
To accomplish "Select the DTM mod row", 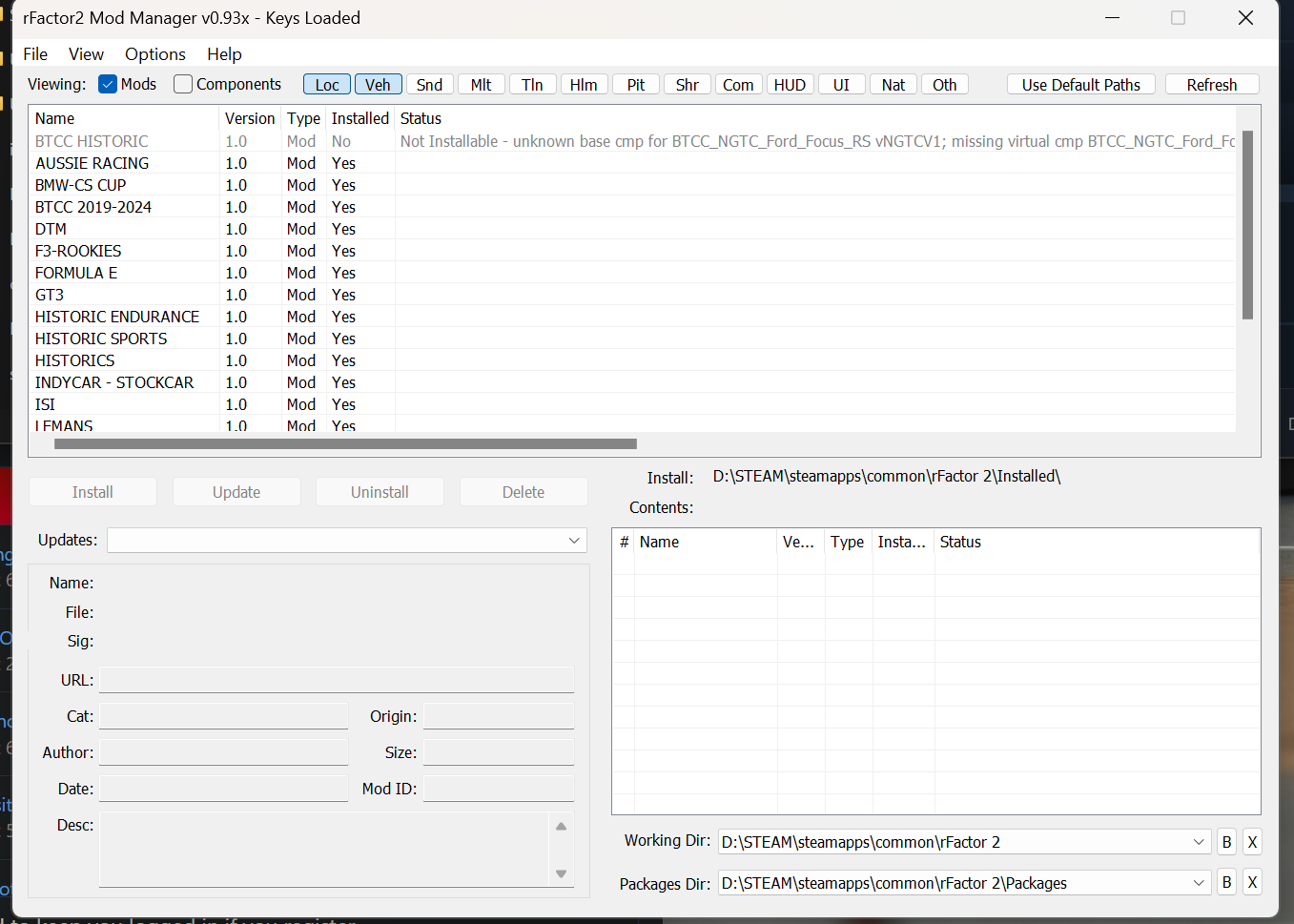I will click(x=632, y=229).
